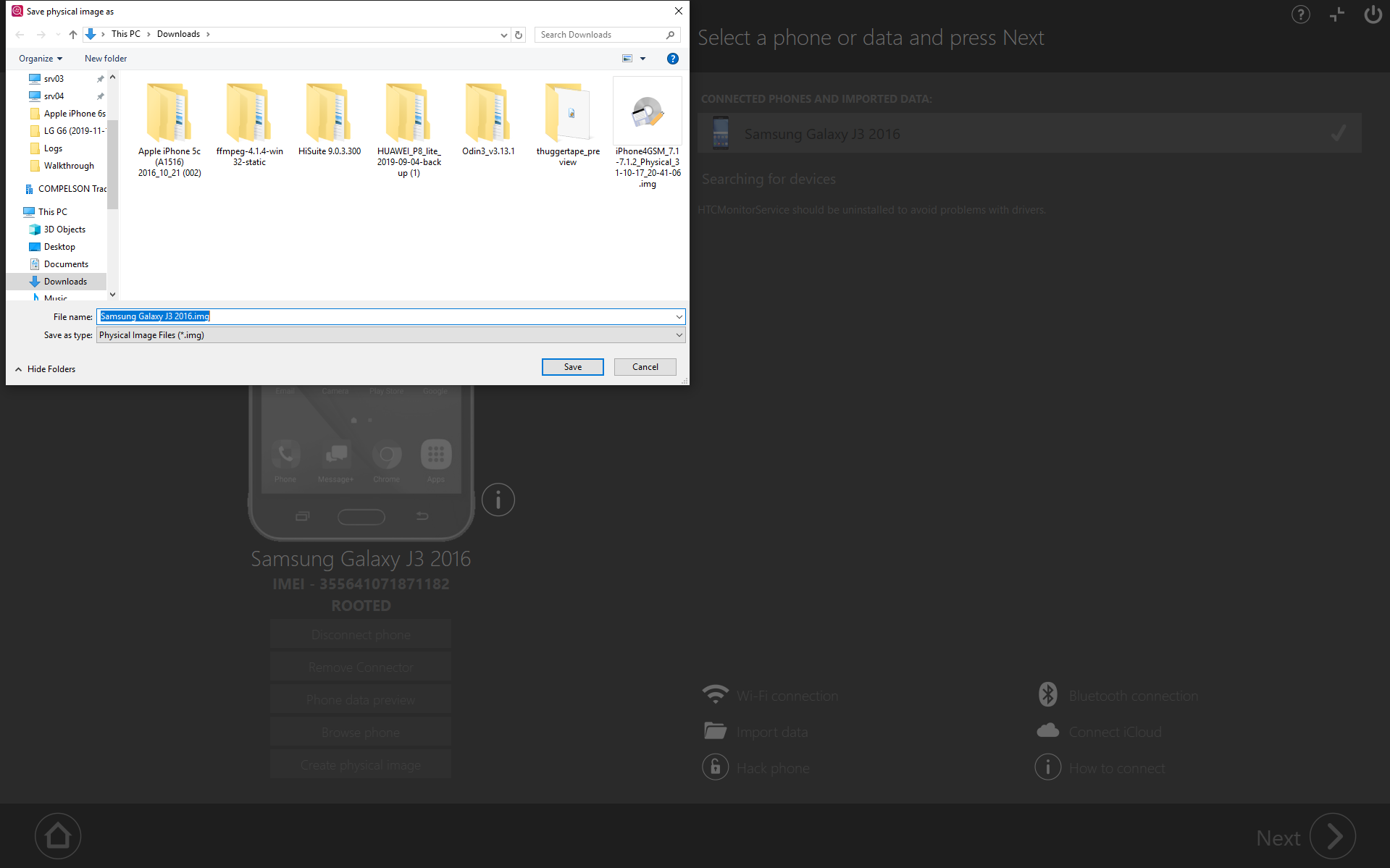
Task: Click This PC in the address breadcrumb
Action: click(126, 34)
